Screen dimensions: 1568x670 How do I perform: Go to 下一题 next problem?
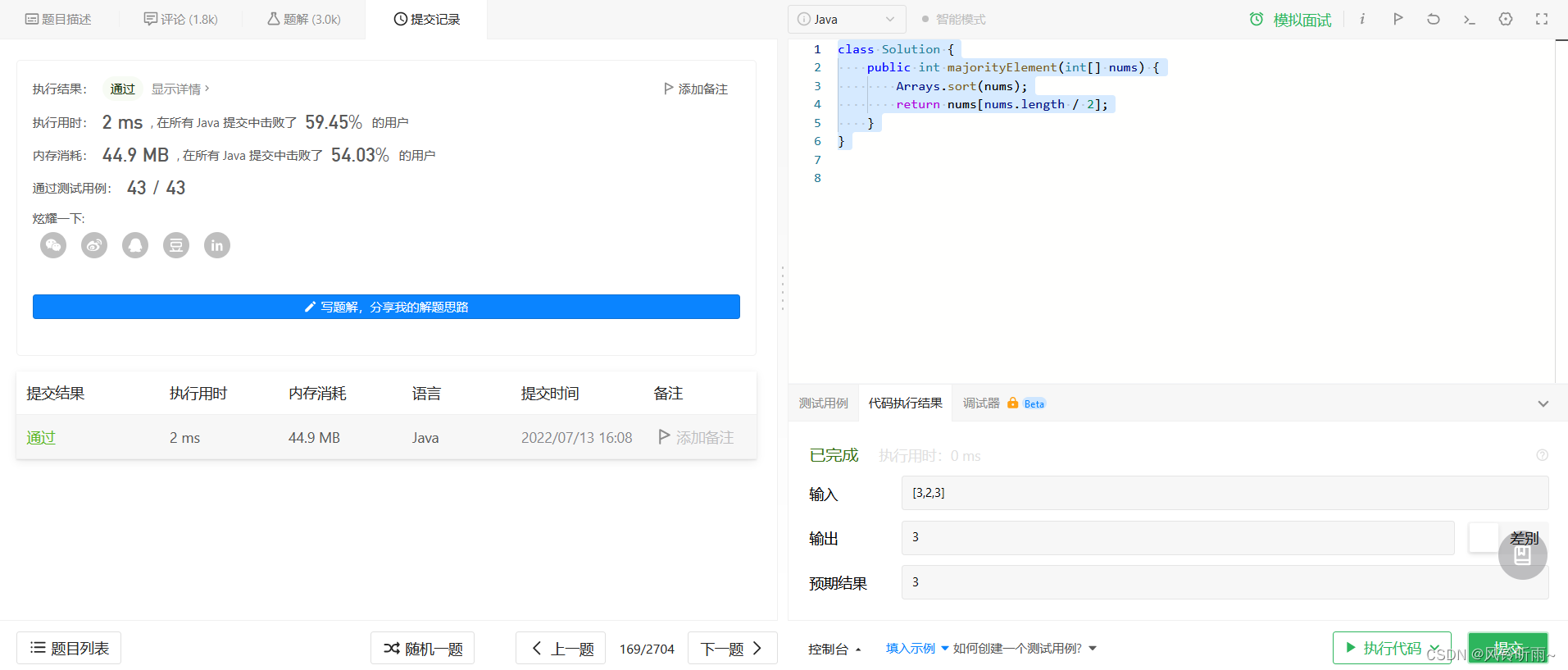[x=732, y=648]
